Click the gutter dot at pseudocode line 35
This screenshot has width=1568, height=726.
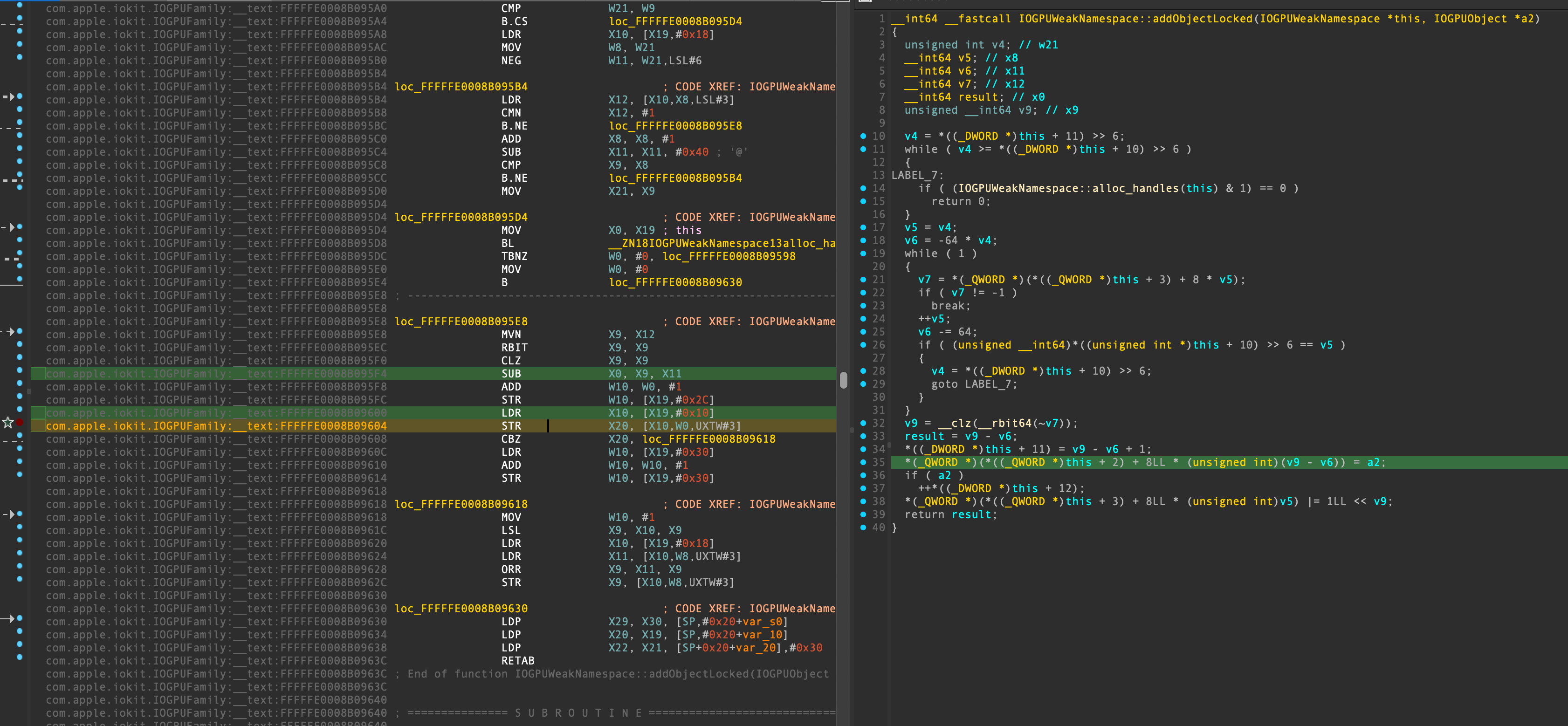point(862,462)
